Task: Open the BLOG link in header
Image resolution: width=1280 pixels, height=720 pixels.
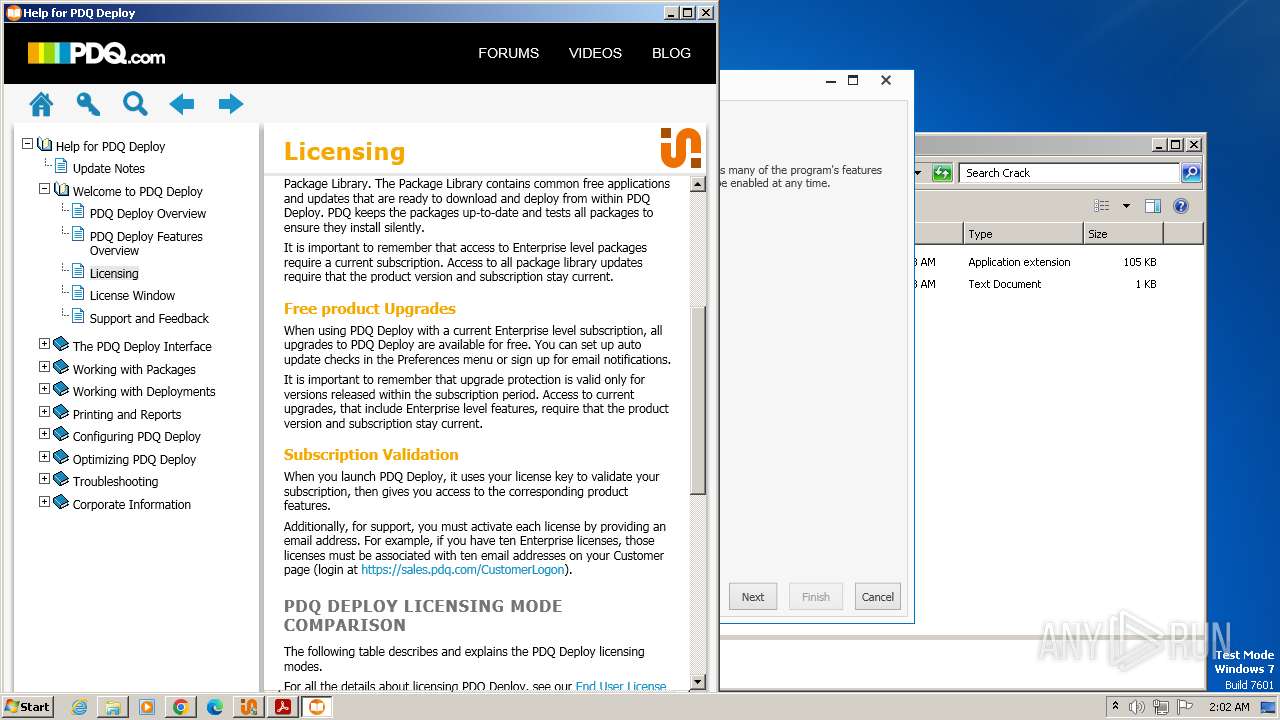Action: [x=671, y=53]
